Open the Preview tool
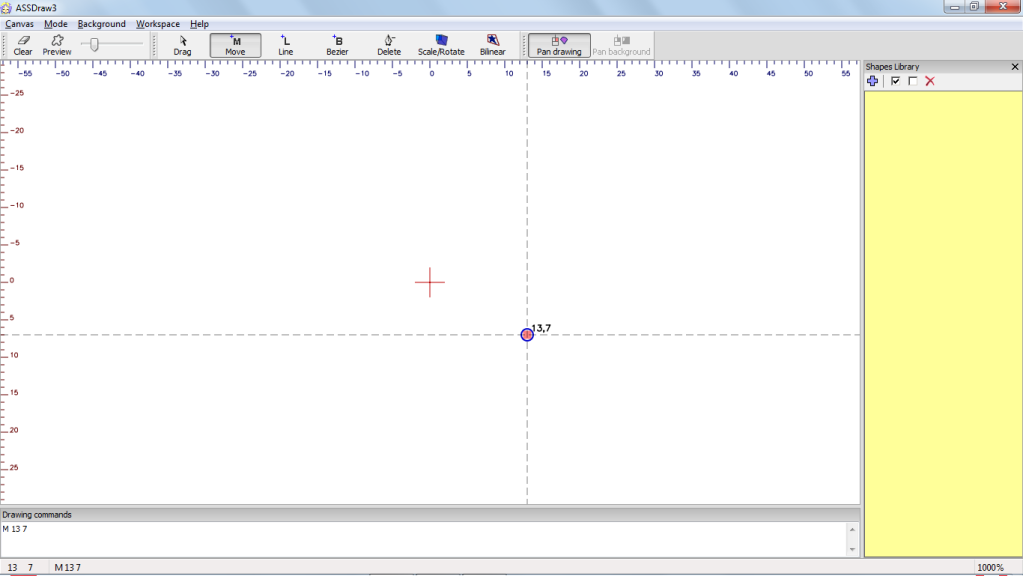Screen dimensions: 1023x576 click(x=57, y=45)
